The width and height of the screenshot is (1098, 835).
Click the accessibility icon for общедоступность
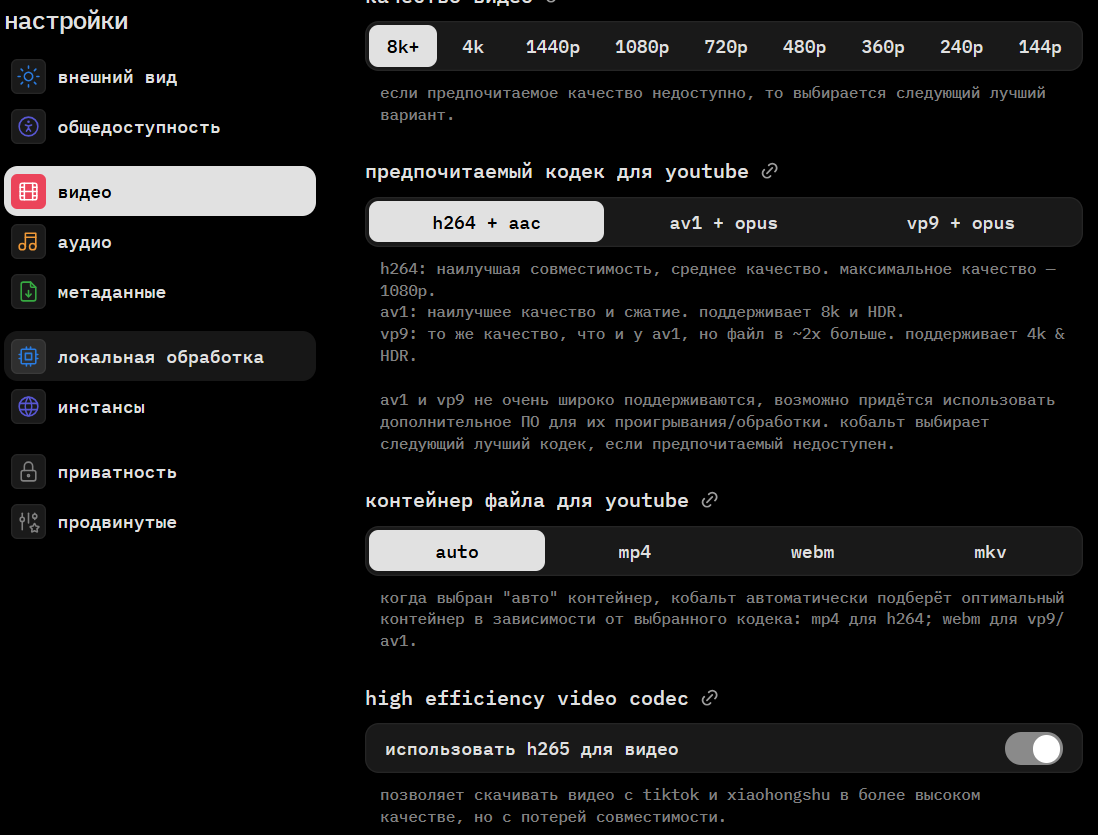[x=29, y=127]
